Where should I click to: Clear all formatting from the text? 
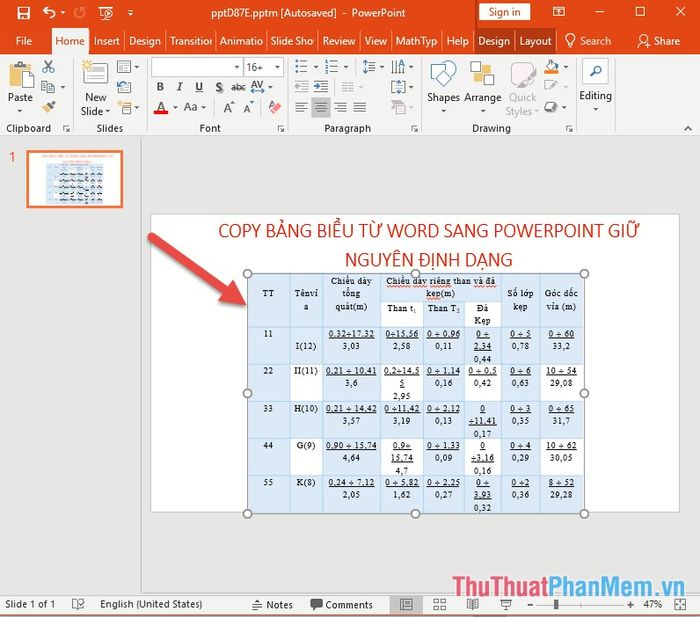pos(274,107)
